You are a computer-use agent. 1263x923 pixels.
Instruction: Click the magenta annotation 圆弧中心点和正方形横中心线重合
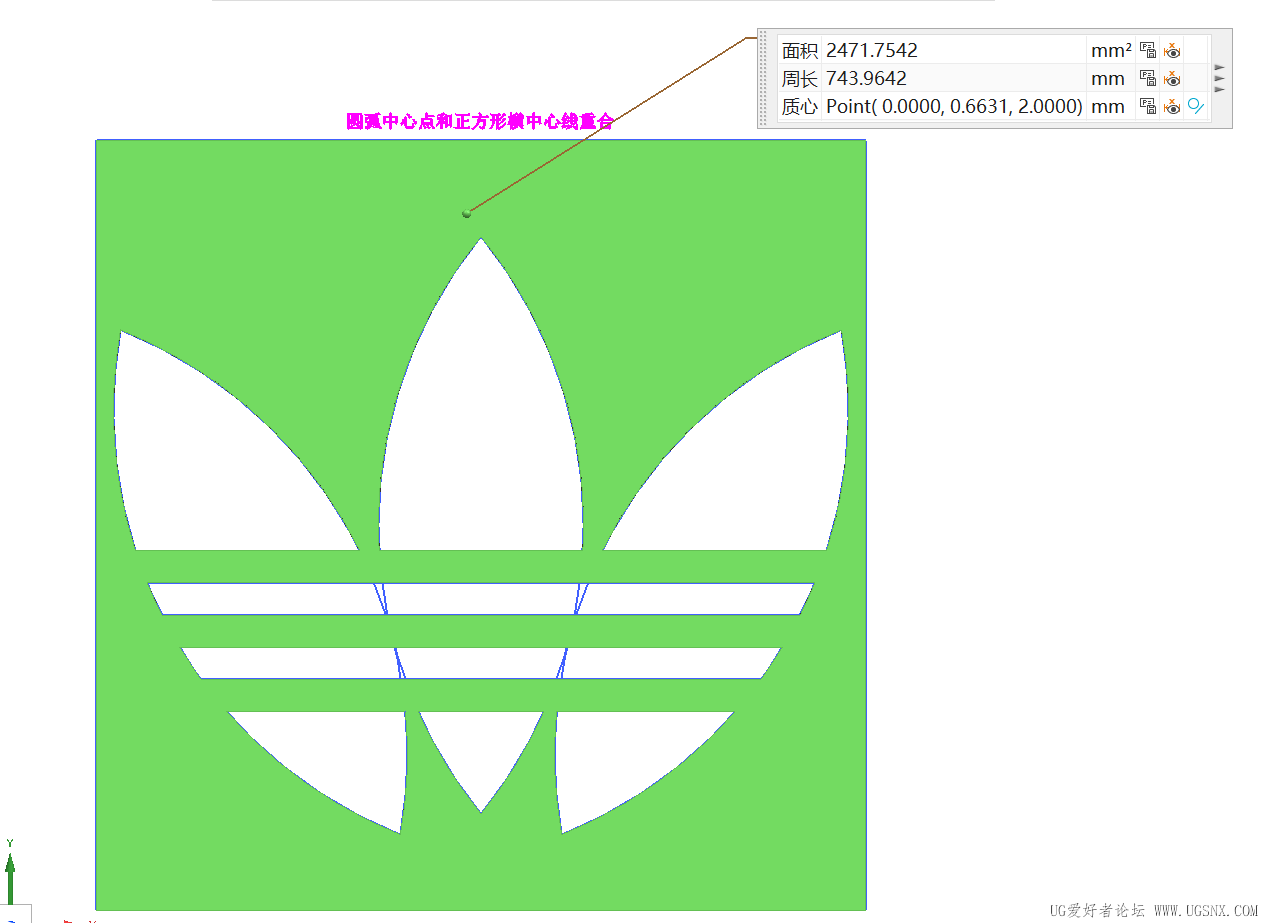pos(479,122)
